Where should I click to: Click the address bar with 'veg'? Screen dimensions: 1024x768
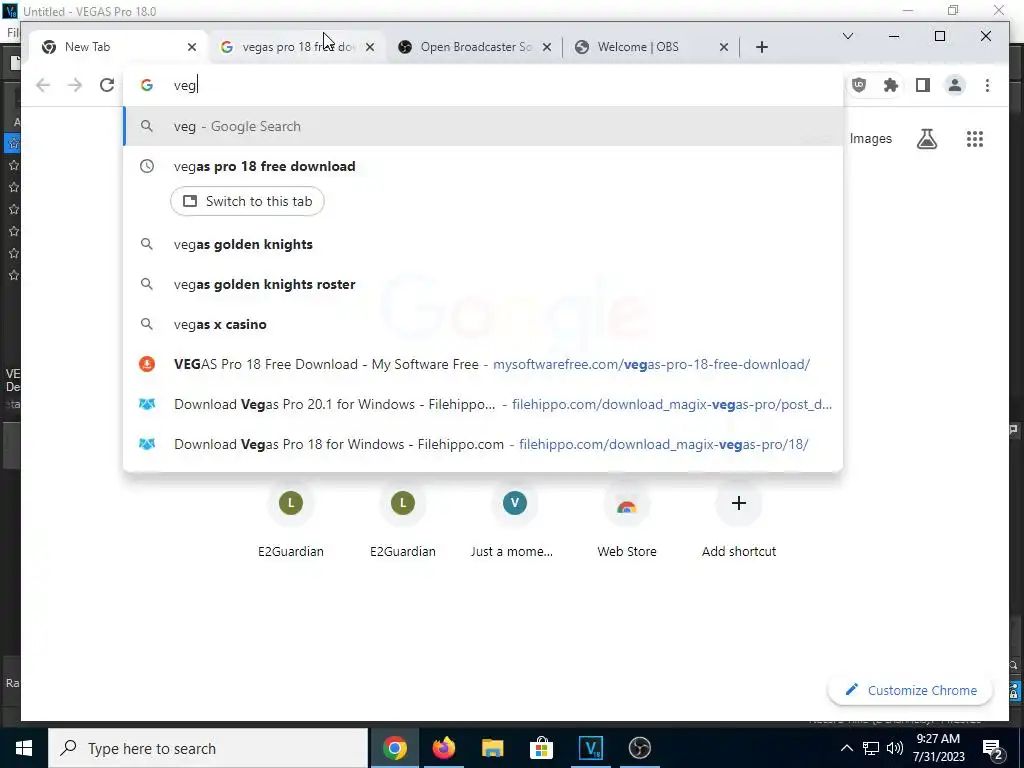pos(483,85)
